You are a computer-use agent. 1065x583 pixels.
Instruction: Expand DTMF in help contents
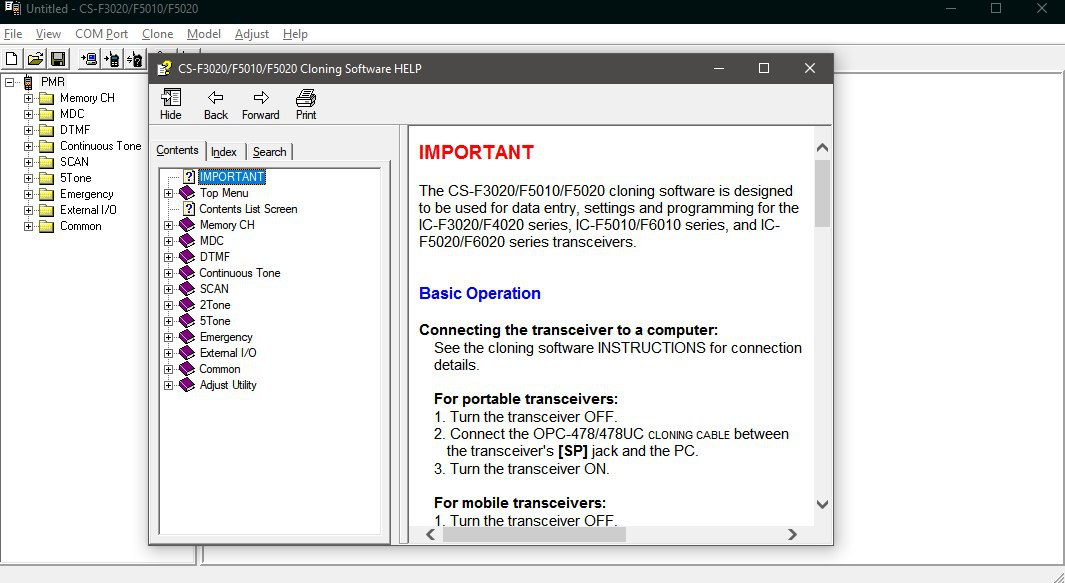tap(168, 258)
